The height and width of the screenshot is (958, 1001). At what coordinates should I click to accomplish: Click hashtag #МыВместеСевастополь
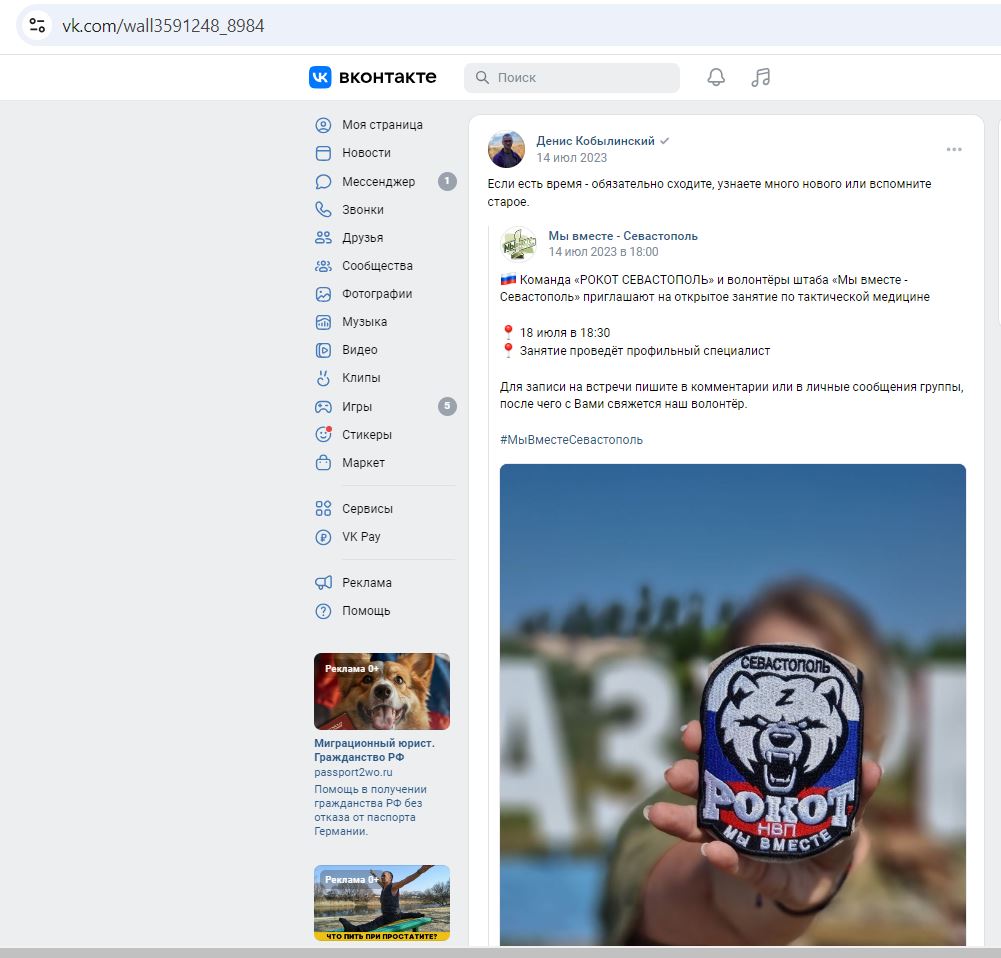[x=571, y=440]
